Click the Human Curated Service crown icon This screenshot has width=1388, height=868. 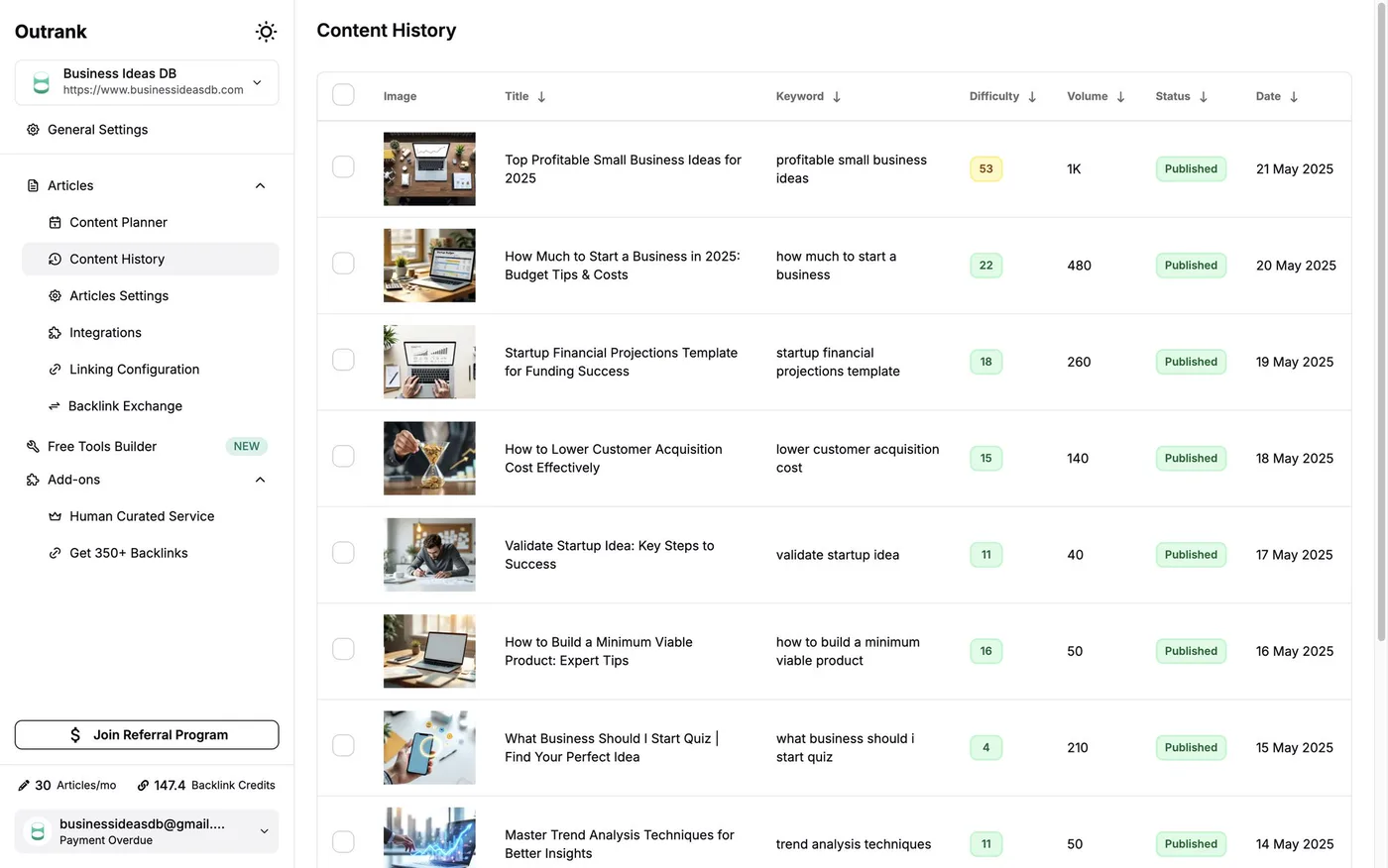55,516
